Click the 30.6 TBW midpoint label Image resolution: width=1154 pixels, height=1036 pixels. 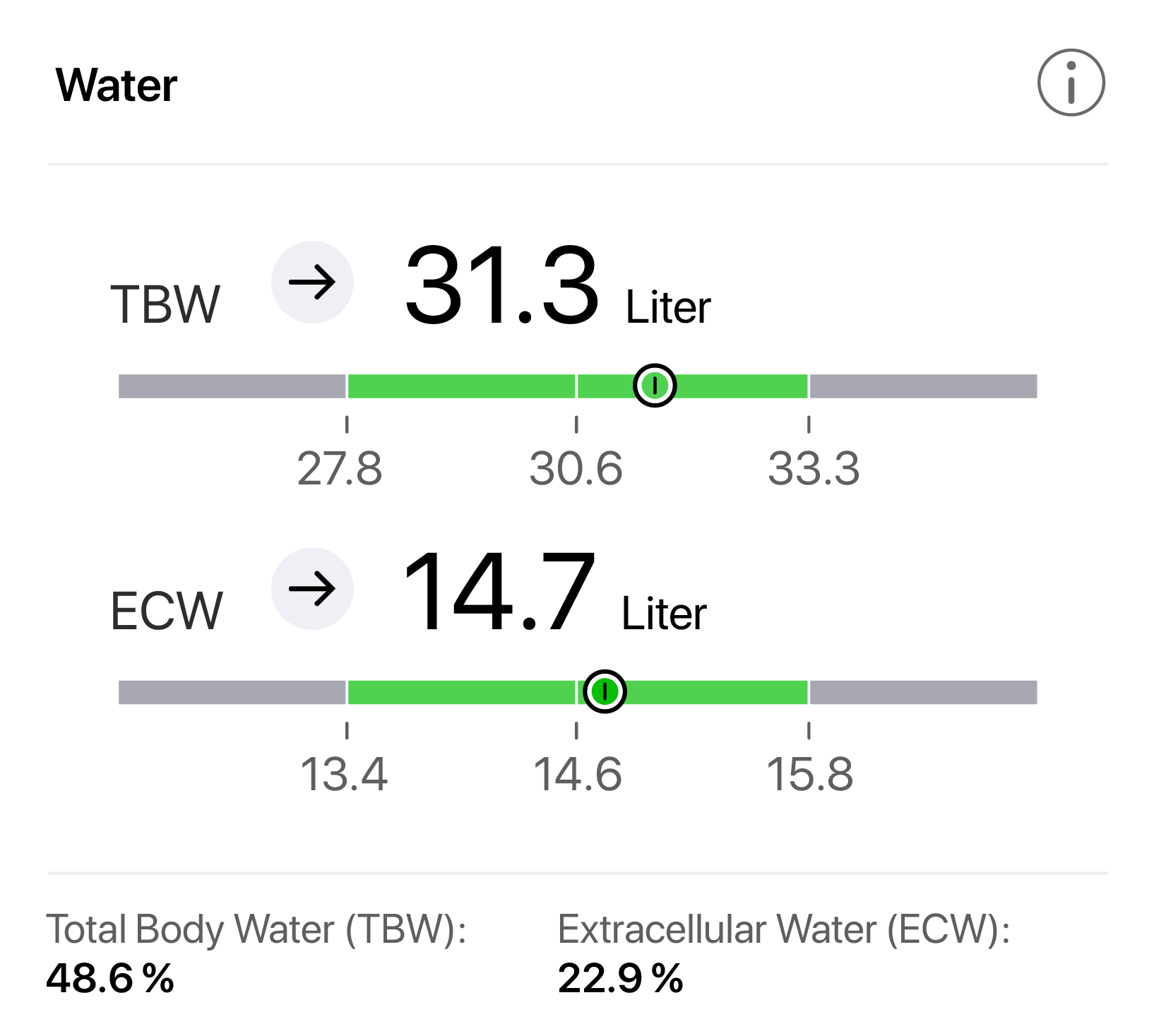(x=576, y=468)
